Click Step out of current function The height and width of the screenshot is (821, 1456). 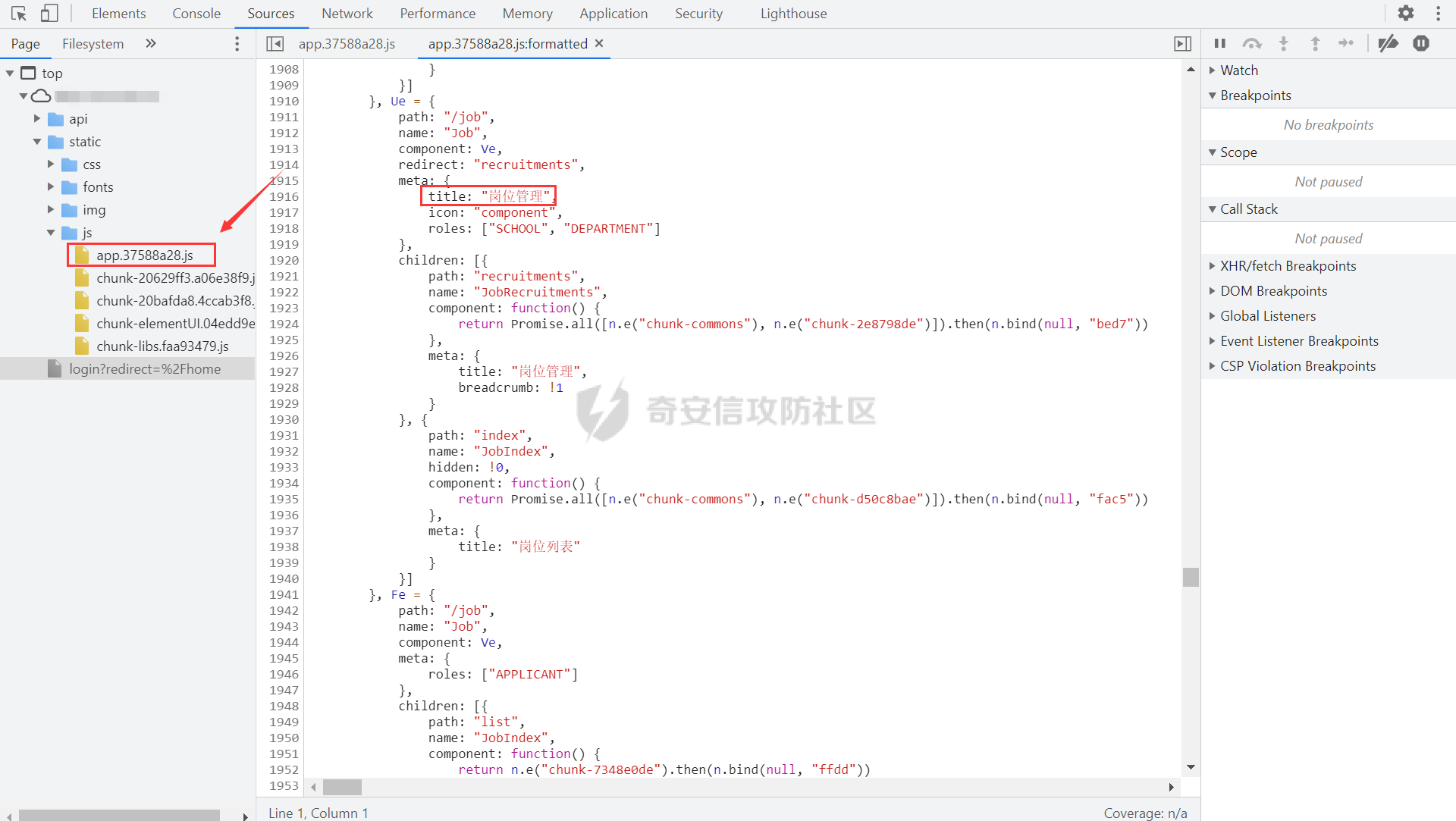[x=1315, y=43]
